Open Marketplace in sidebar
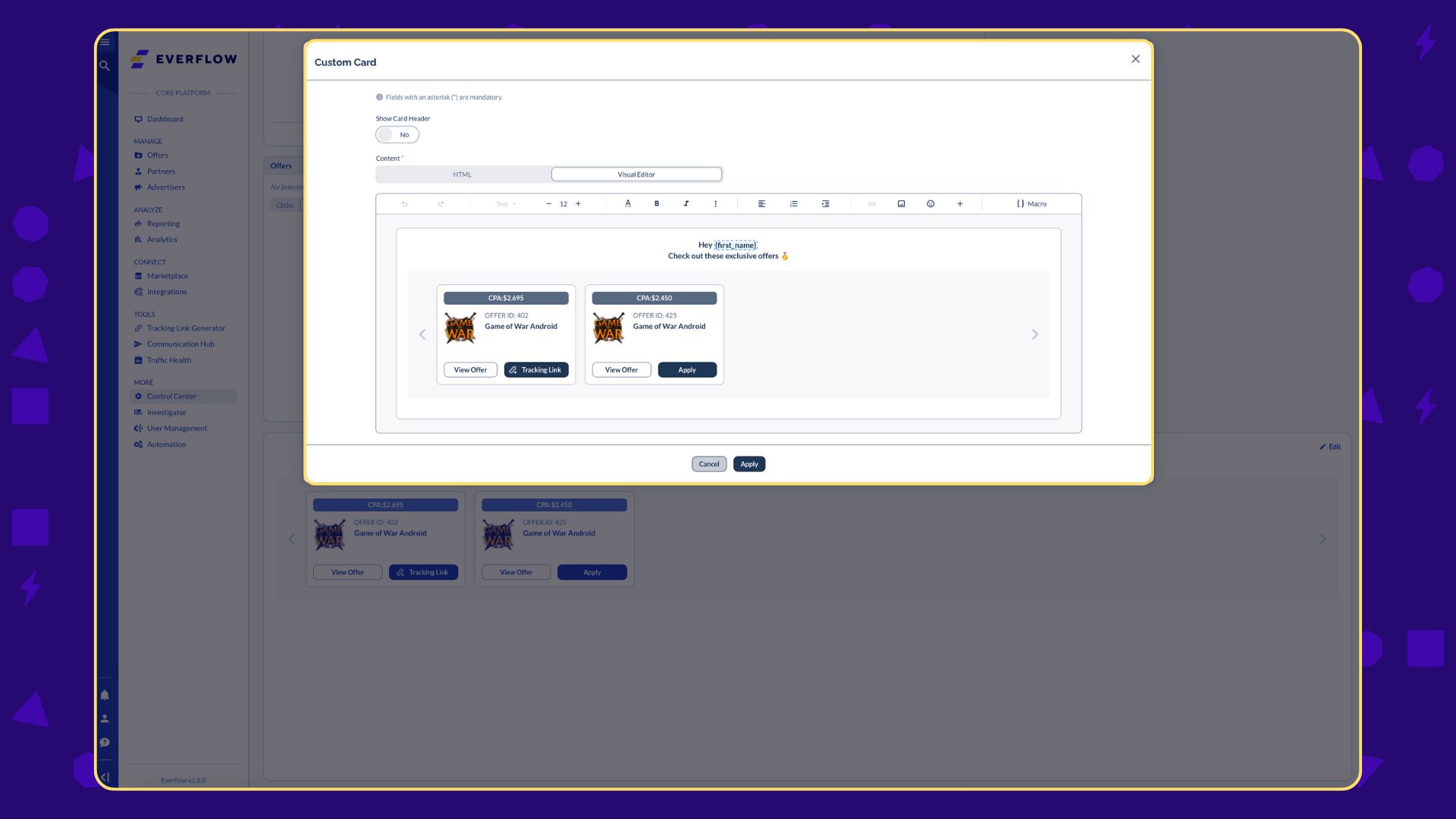Image resolution: width=1456 pixels, height=819 pixels. click(x=167, y=276)
